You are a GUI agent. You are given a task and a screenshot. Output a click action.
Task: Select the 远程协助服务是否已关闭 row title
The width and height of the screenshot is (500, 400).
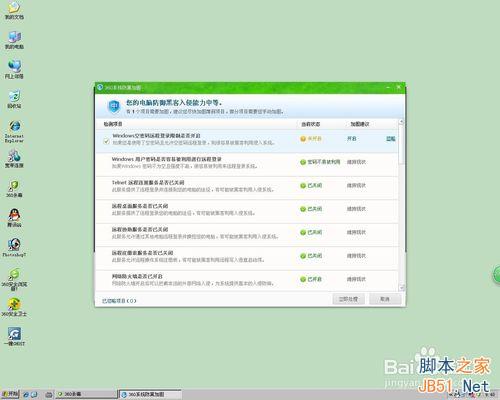pos(140,229)
